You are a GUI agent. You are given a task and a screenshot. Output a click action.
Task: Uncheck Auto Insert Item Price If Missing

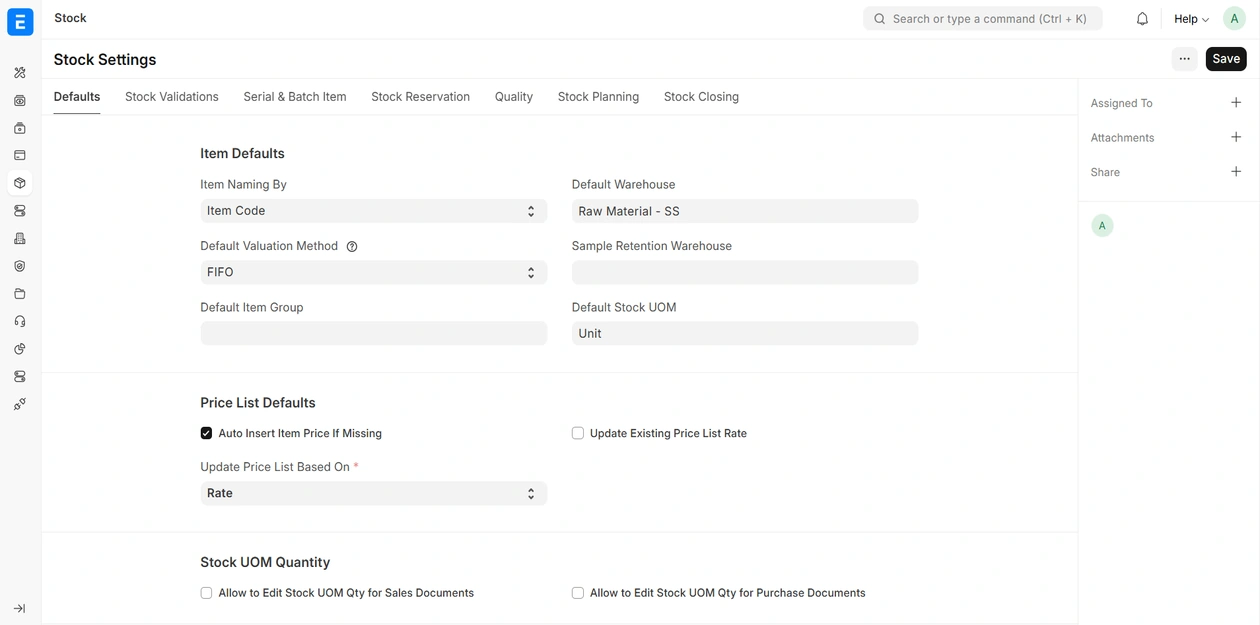[x=206, y=433]
